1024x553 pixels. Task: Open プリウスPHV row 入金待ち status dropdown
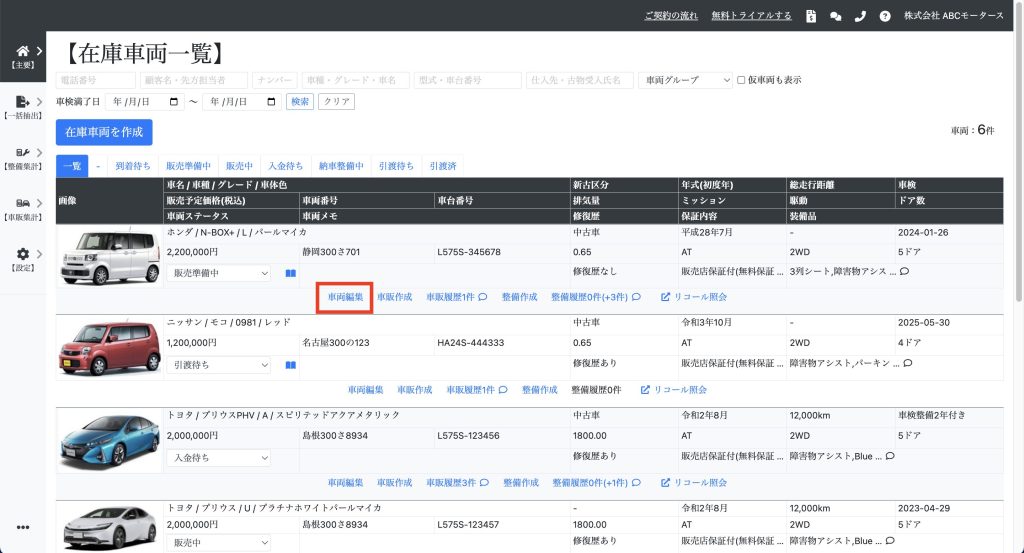point(219,458)
